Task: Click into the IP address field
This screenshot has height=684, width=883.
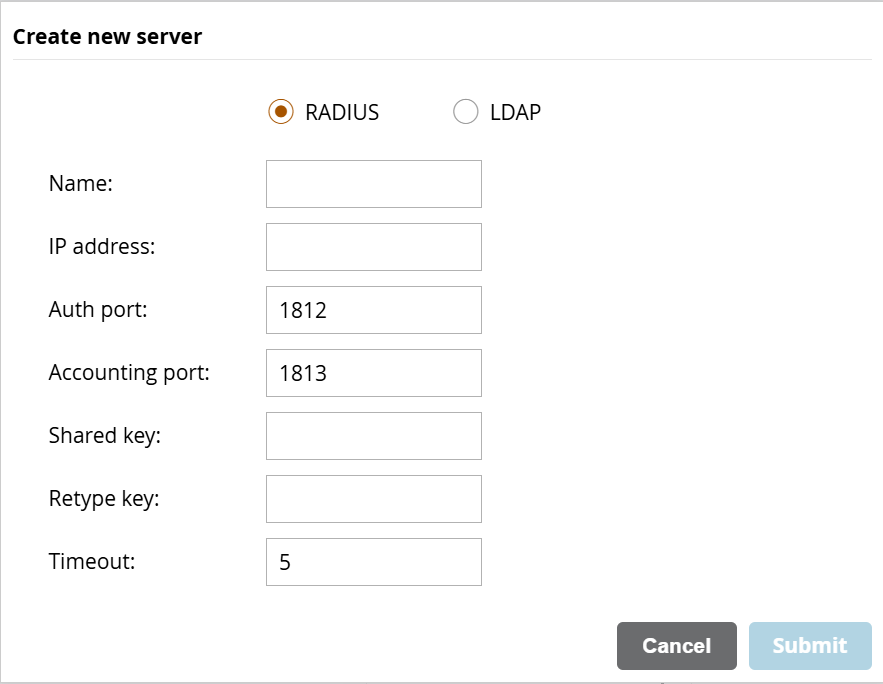Action: click(x=374, y=247)
